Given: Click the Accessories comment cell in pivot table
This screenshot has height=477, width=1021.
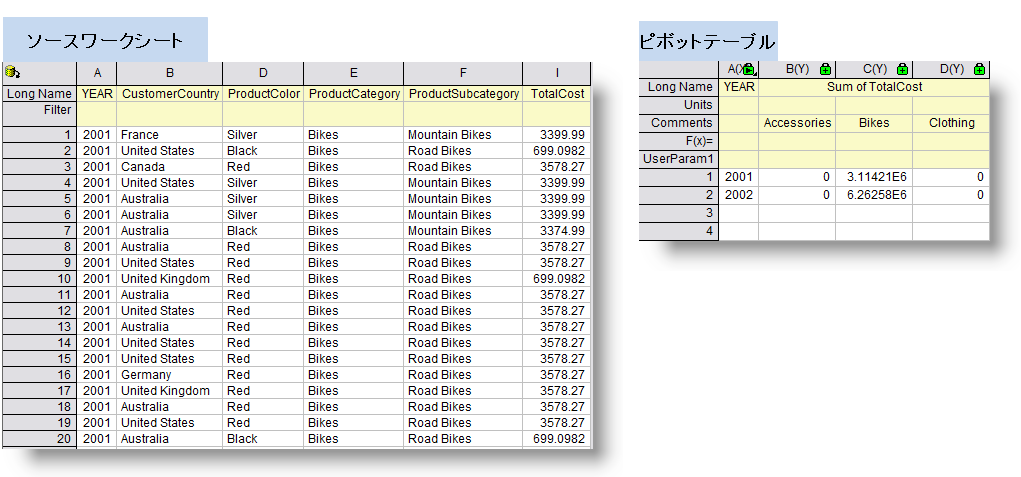Looking at the screenshot, I should [797, 122].
